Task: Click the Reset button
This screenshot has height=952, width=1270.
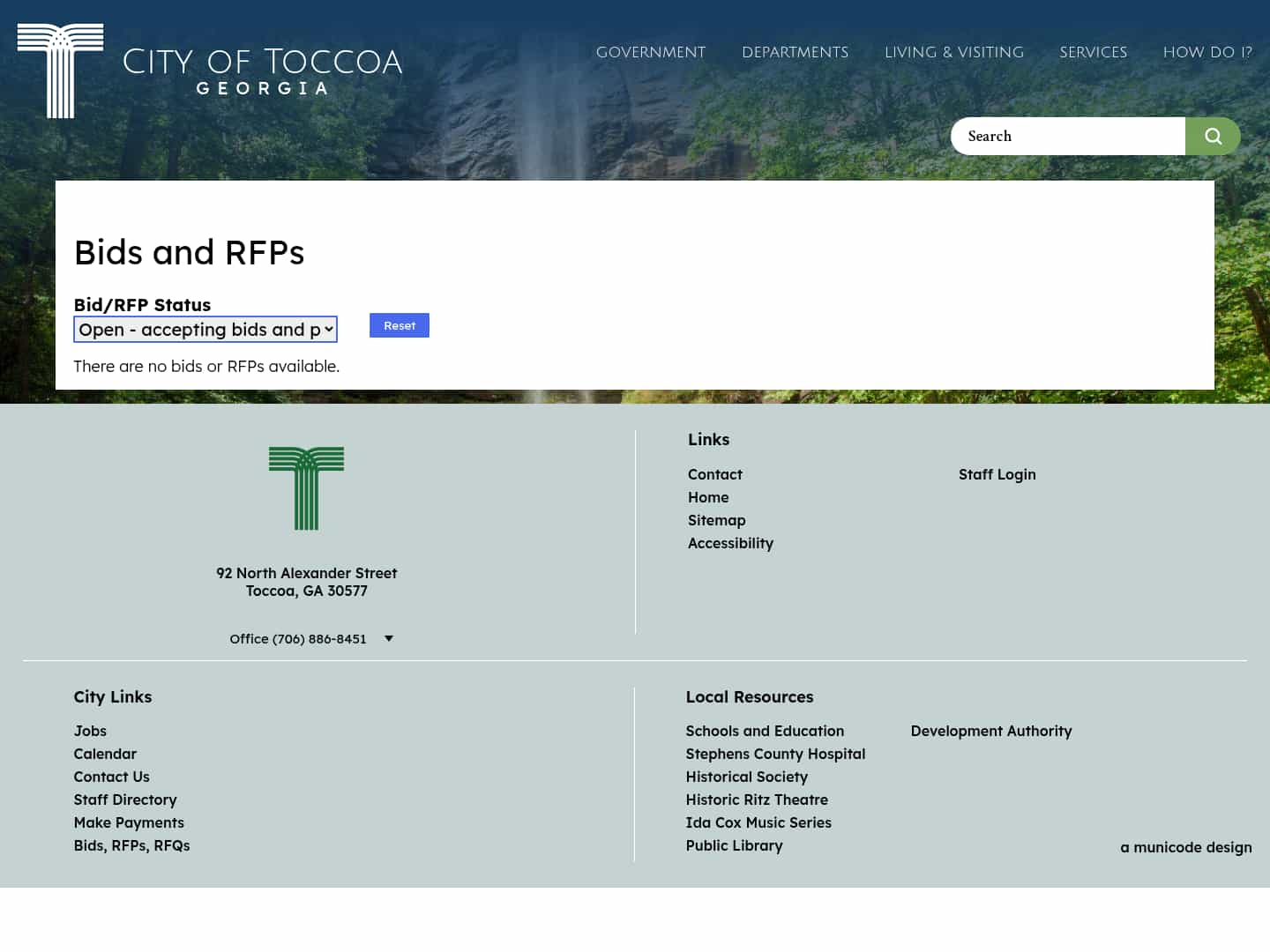Action: (x=399, y=325)
